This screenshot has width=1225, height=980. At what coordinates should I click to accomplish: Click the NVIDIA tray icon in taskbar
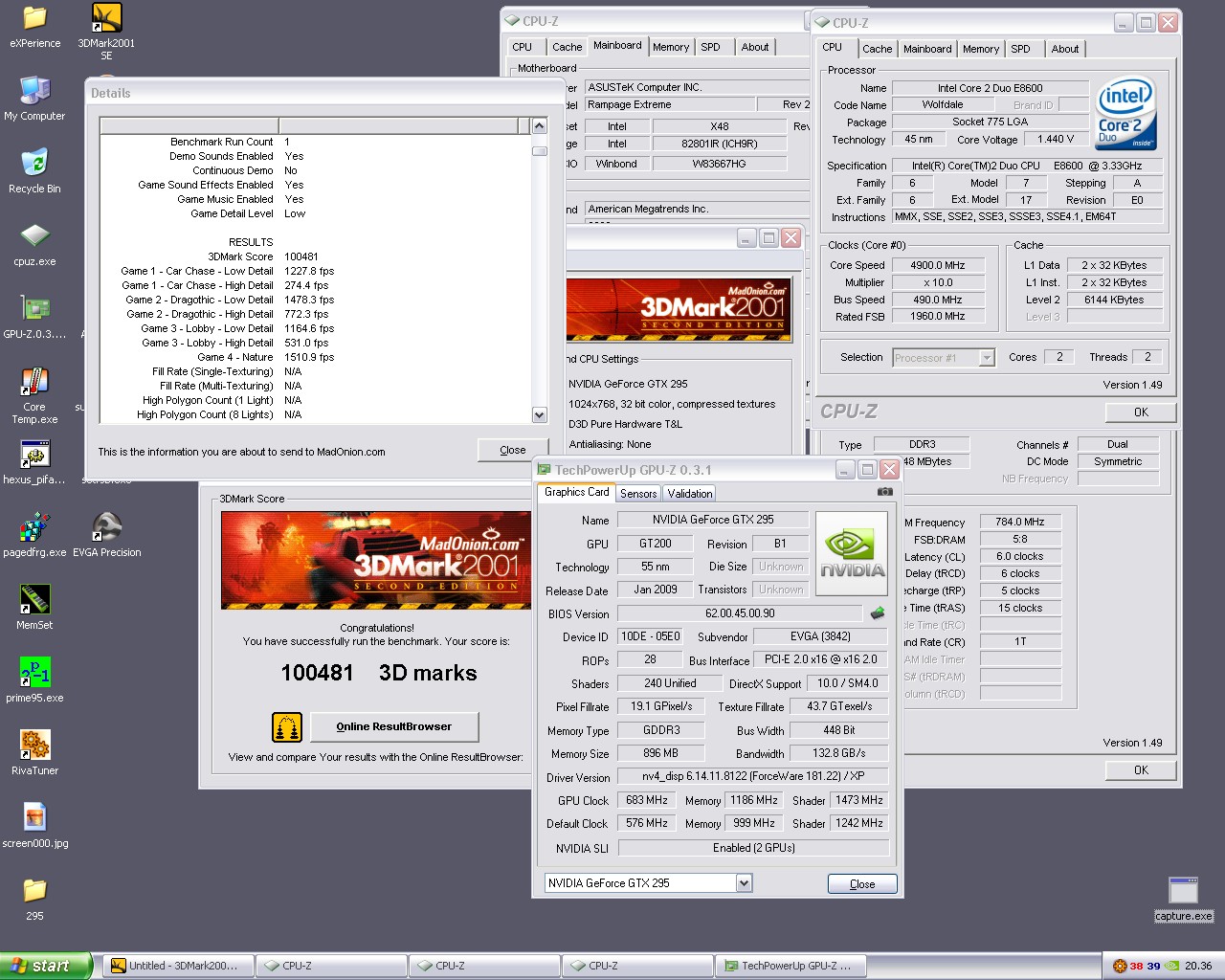coord(1171,966)
